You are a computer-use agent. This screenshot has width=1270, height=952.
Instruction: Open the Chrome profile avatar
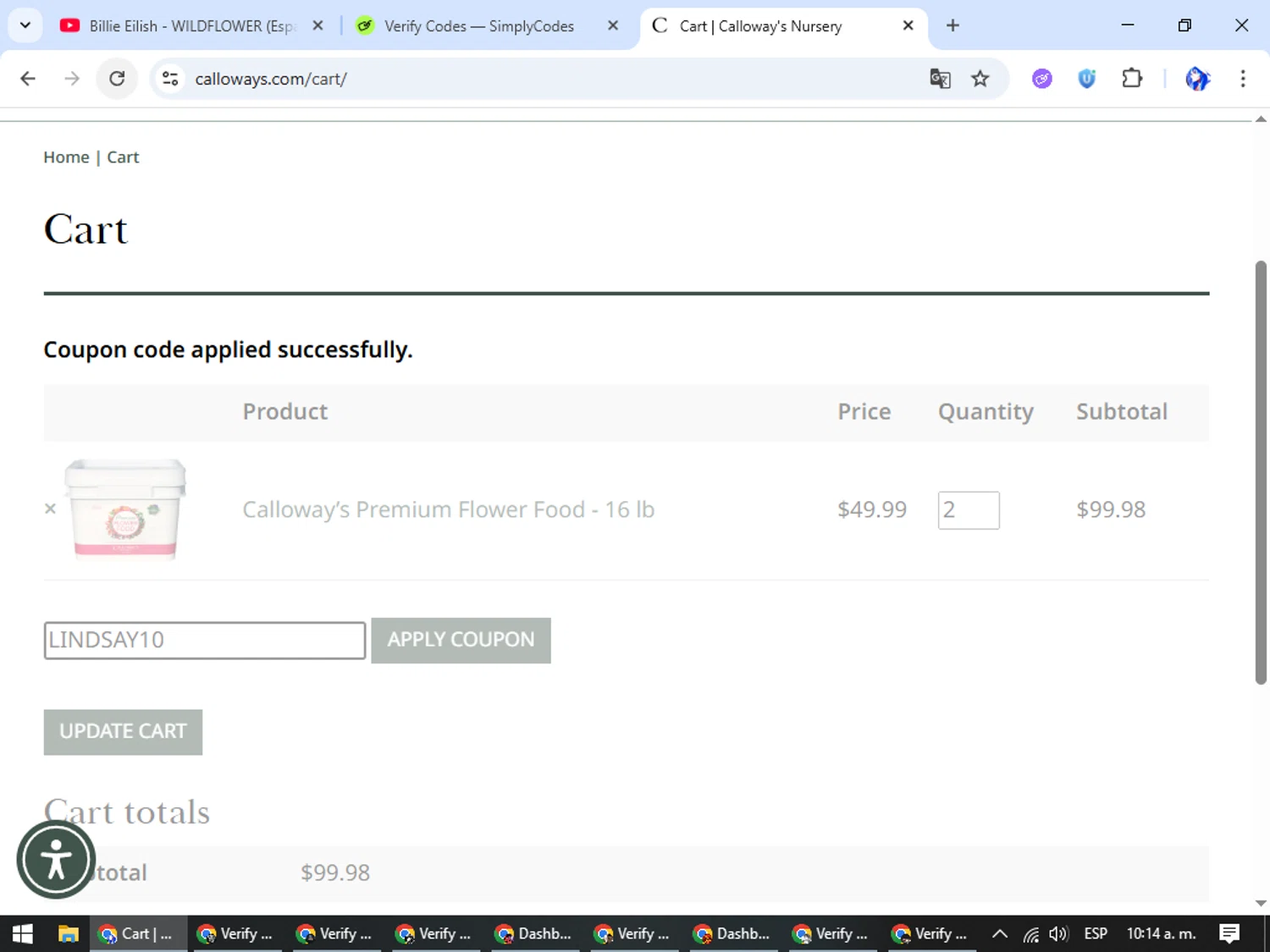pos(1197,79)
